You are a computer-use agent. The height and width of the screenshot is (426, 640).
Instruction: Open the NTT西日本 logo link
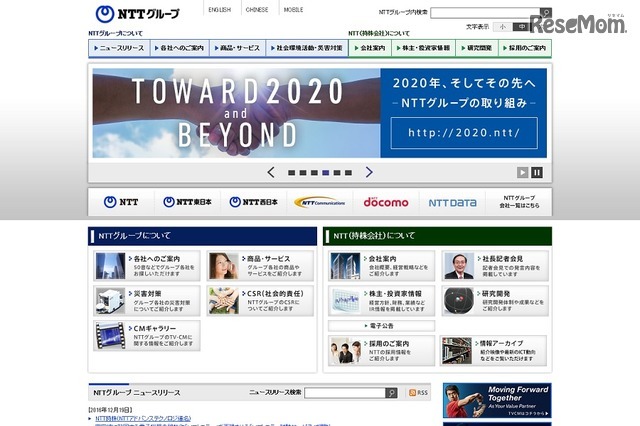click(x=253, y=202)
